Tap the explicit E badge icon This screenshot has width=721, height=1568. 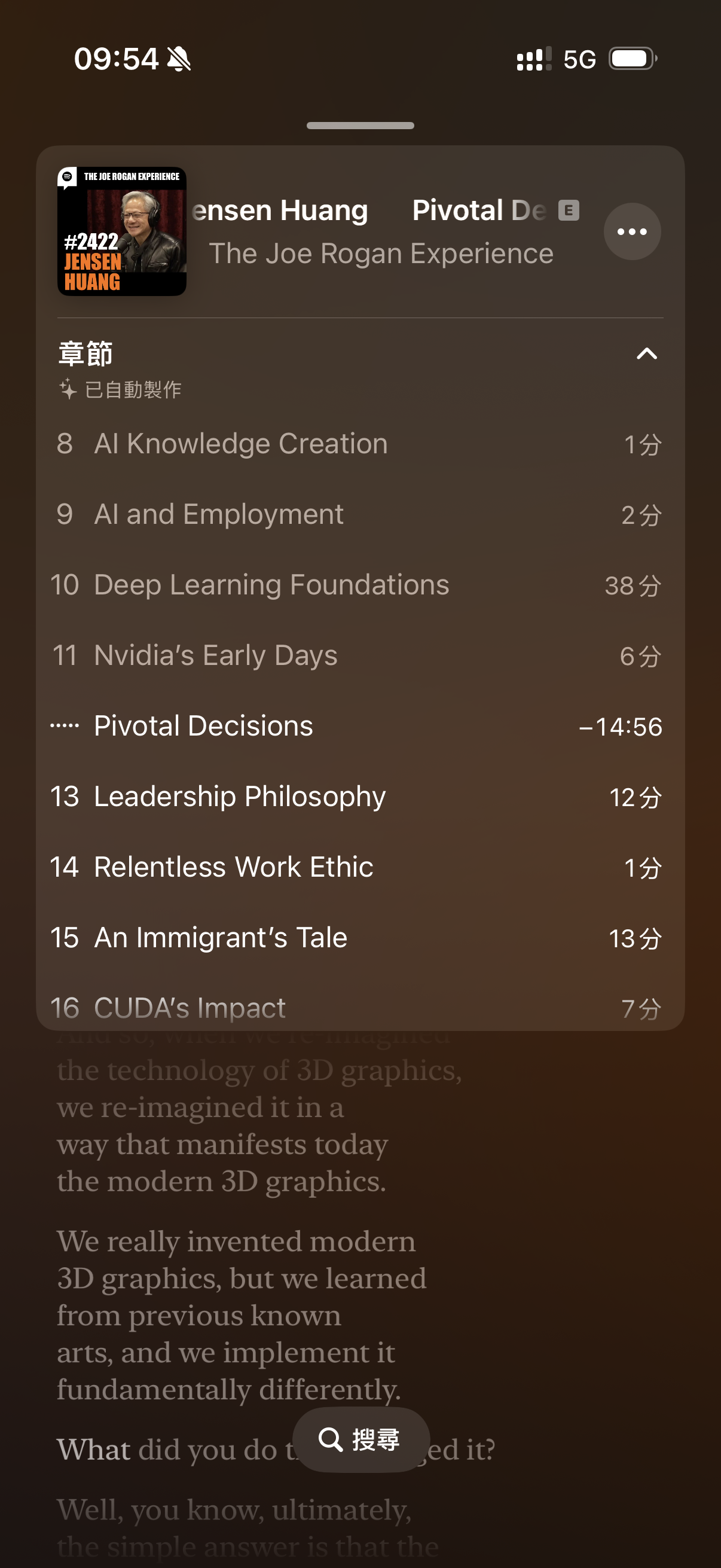[569, 211]
